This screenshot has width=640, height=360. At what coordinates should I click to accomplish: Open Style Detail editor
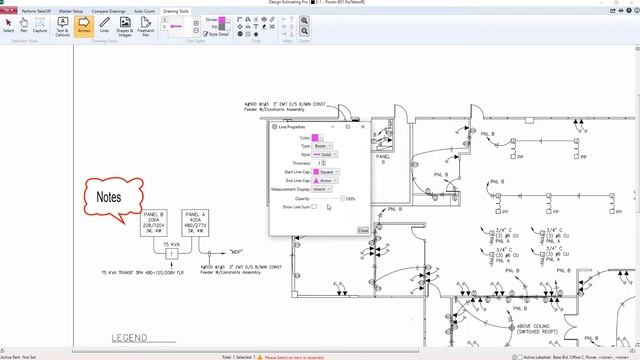(x=216, y=34)
